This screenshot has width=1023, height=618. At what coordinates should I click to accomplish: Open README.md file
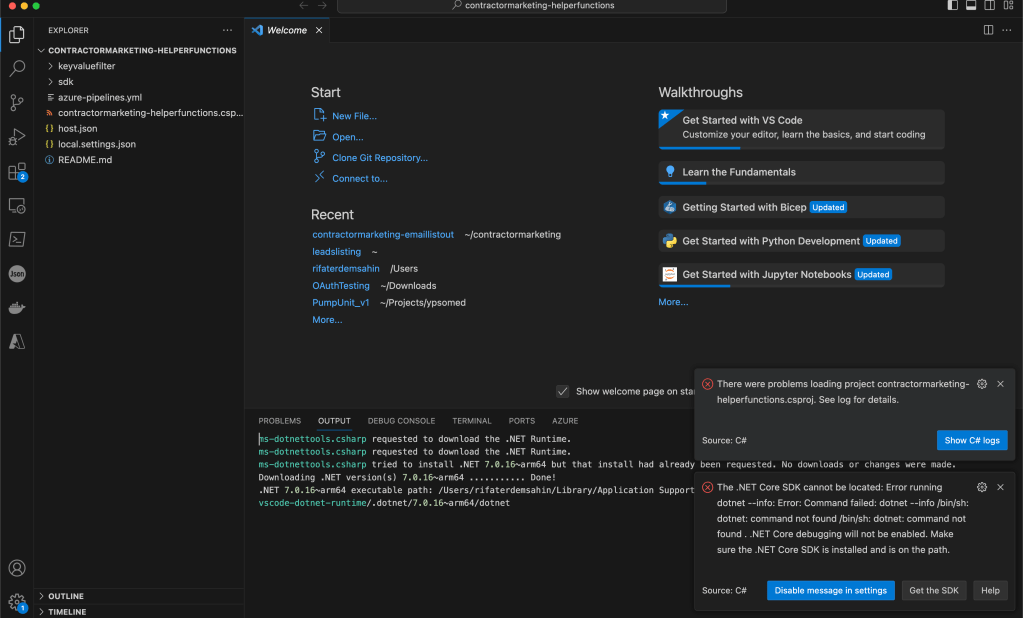[139, 160]
